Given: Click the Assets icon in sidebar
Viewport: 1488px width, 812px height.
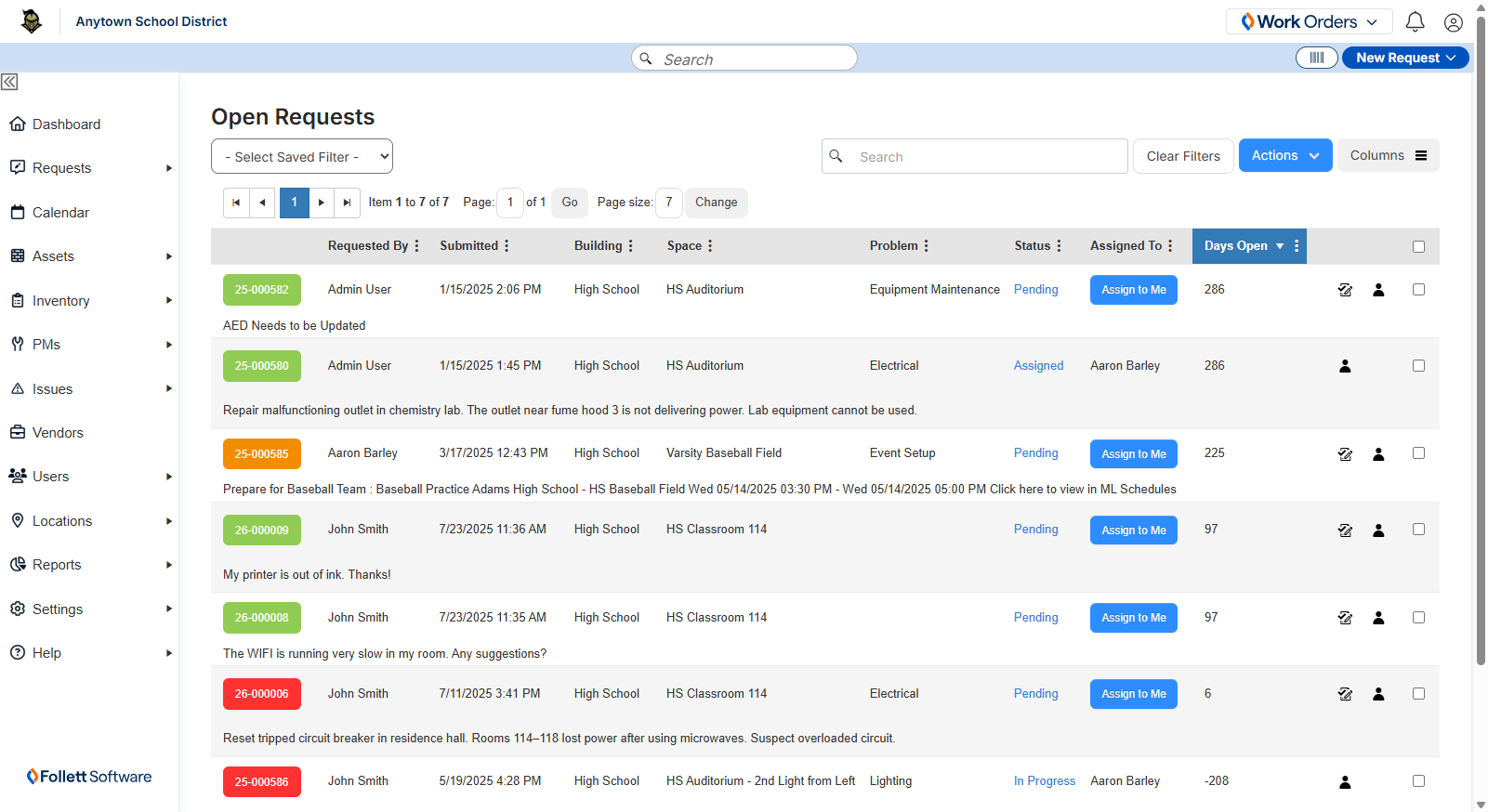Looking at the screenshot, I should 18,255.
